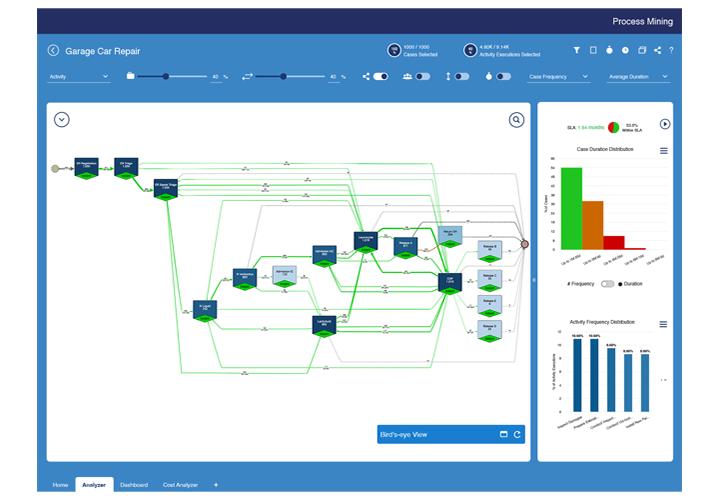This screenshot has width=719, height=500.
Task: Click the ER Sepsis Triage activity node
Action: [x=166, y=189]
